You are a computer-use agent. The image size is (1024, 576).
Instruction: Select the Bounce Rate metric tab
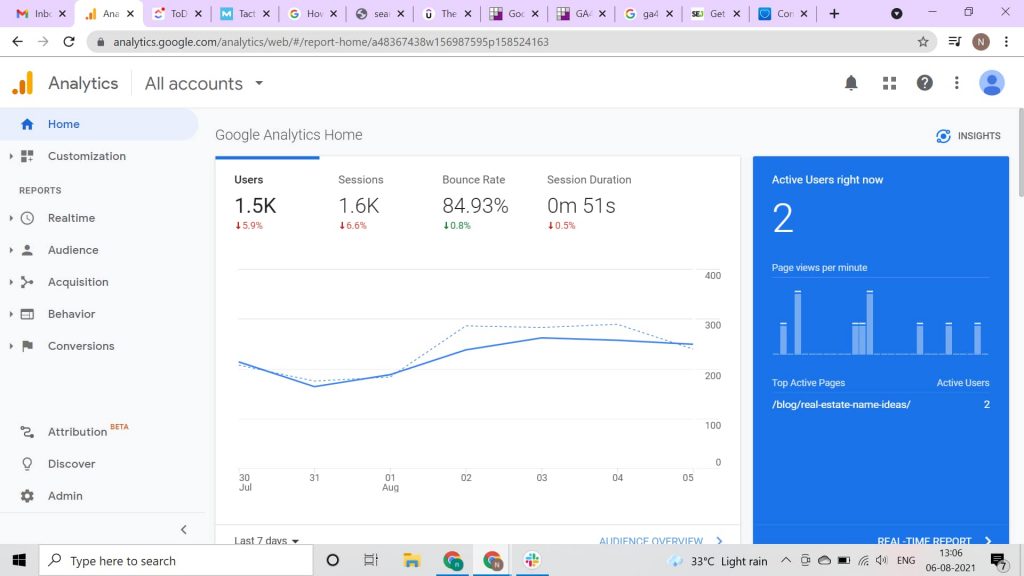pos(475,202)
